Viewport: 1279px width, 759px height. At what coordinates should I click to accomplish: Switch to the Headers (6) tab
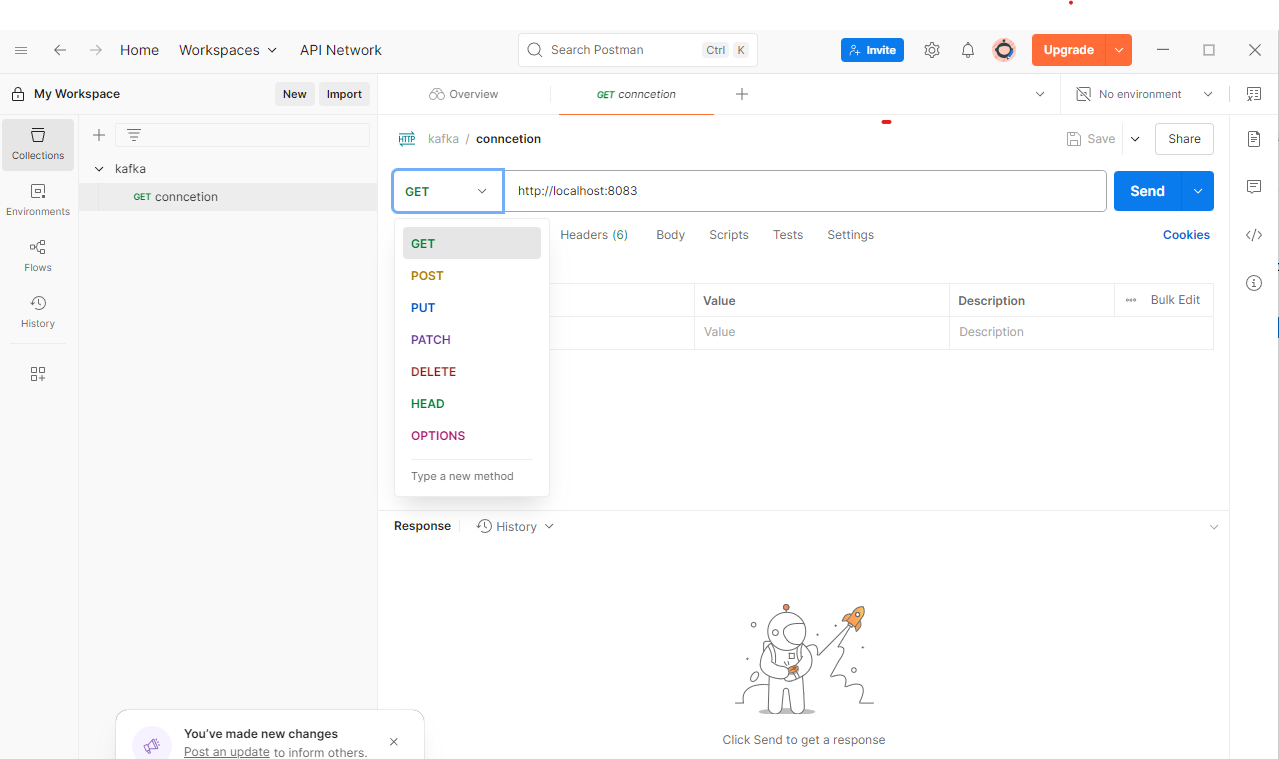594,235
